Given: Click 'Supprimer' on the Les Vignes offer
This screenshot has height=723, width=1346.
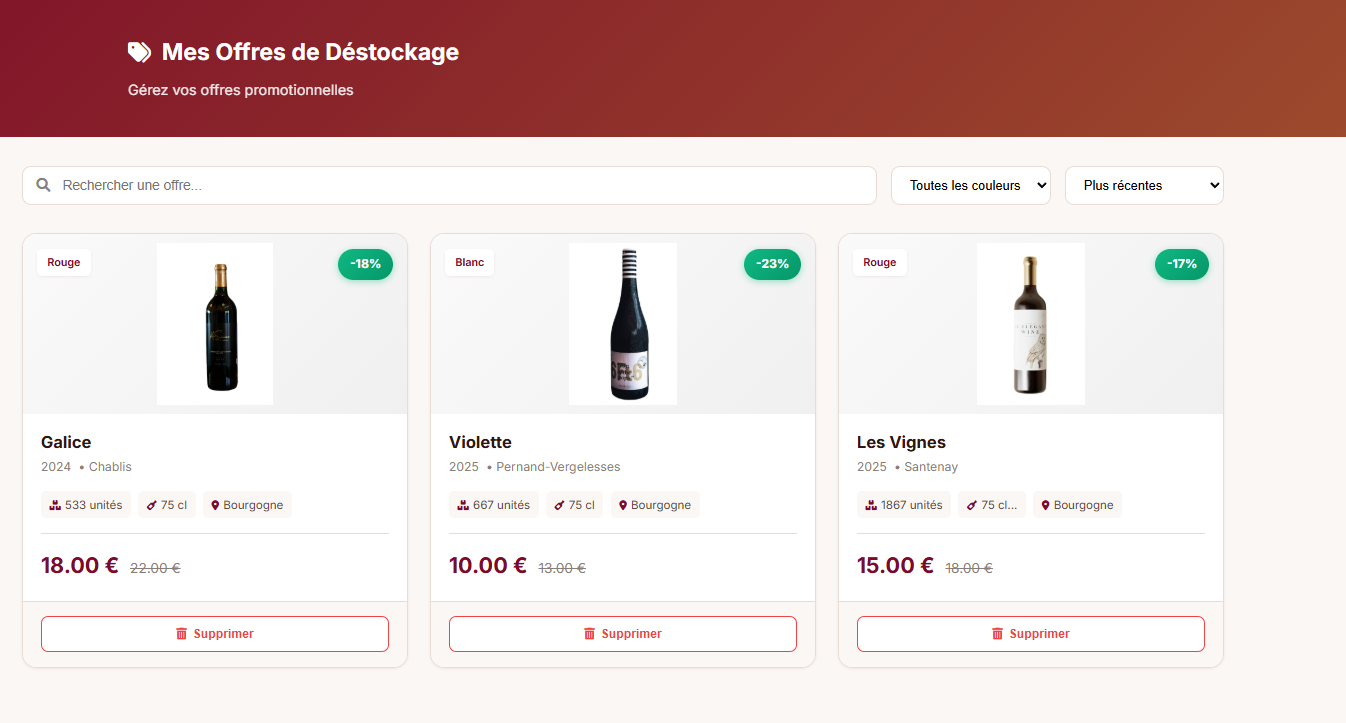Looking at the screenshot, I should 1030,633.
